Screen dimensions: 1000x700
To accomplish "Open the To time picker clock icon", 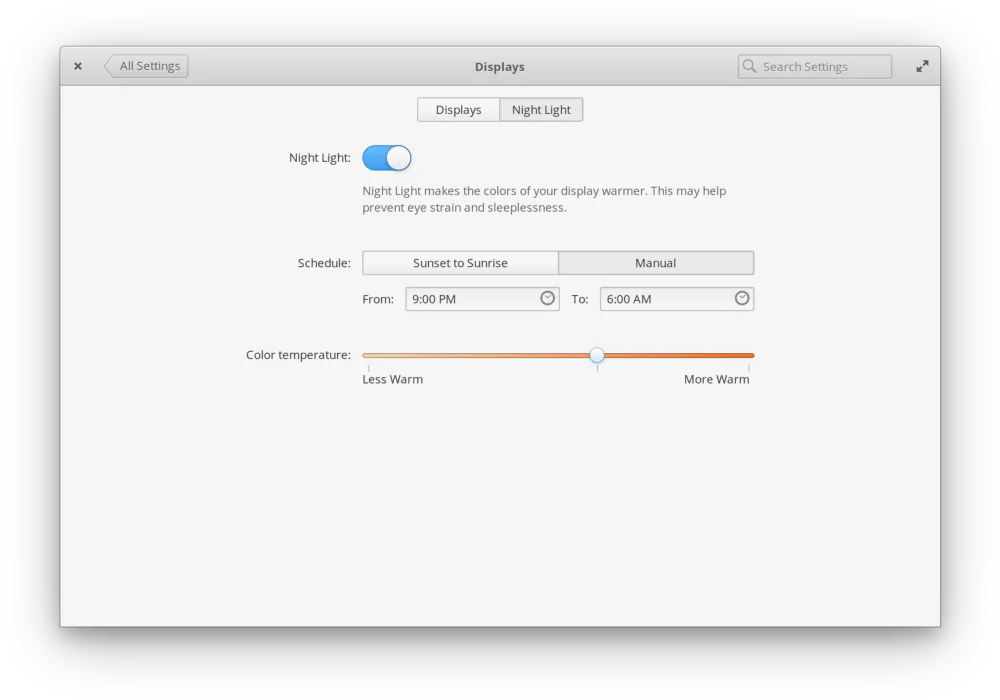I will tap(741, 298).
